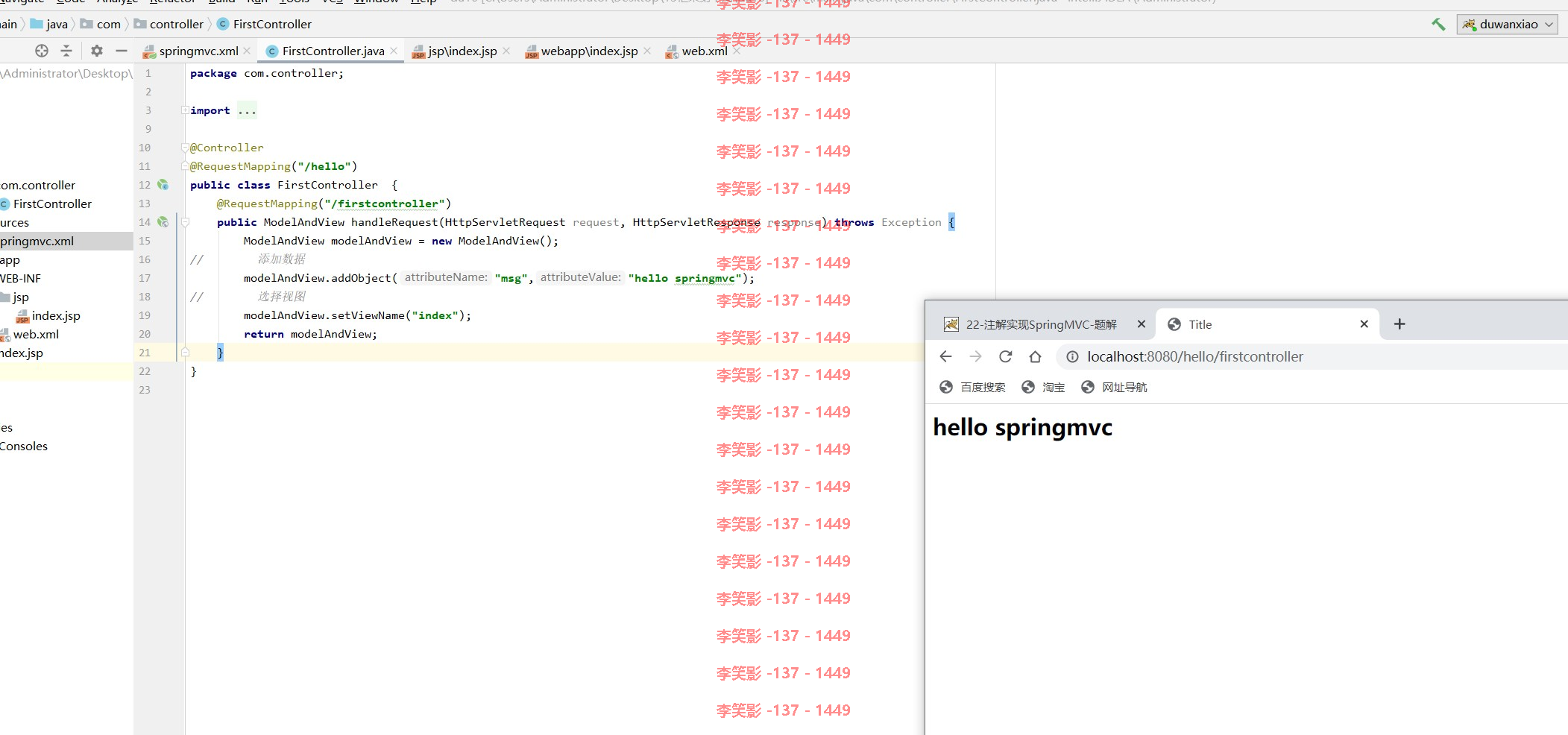This screenshot has height=735, width=1568.
Task: Select web.xml in the project tree
Action: [x=36, y=334]
